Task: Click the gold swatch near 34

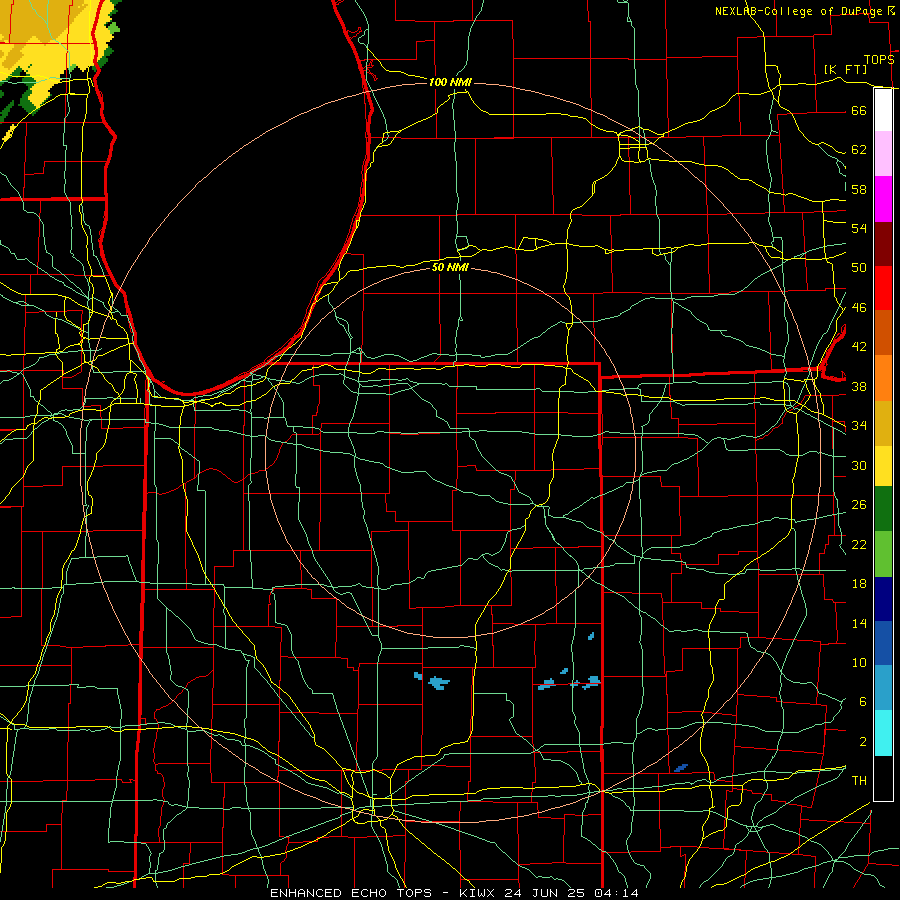Action: point(883,423)
